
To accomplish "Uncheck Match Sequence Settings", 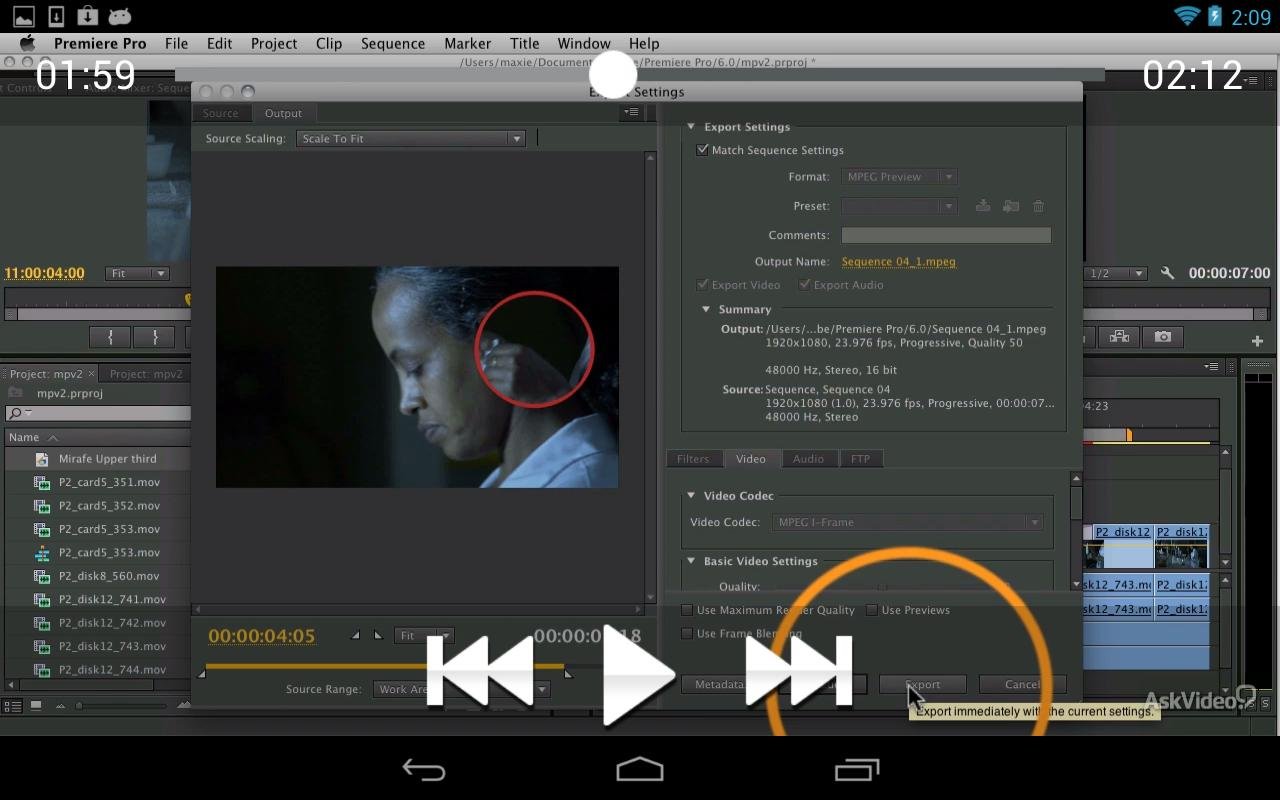I will point(702,150).
